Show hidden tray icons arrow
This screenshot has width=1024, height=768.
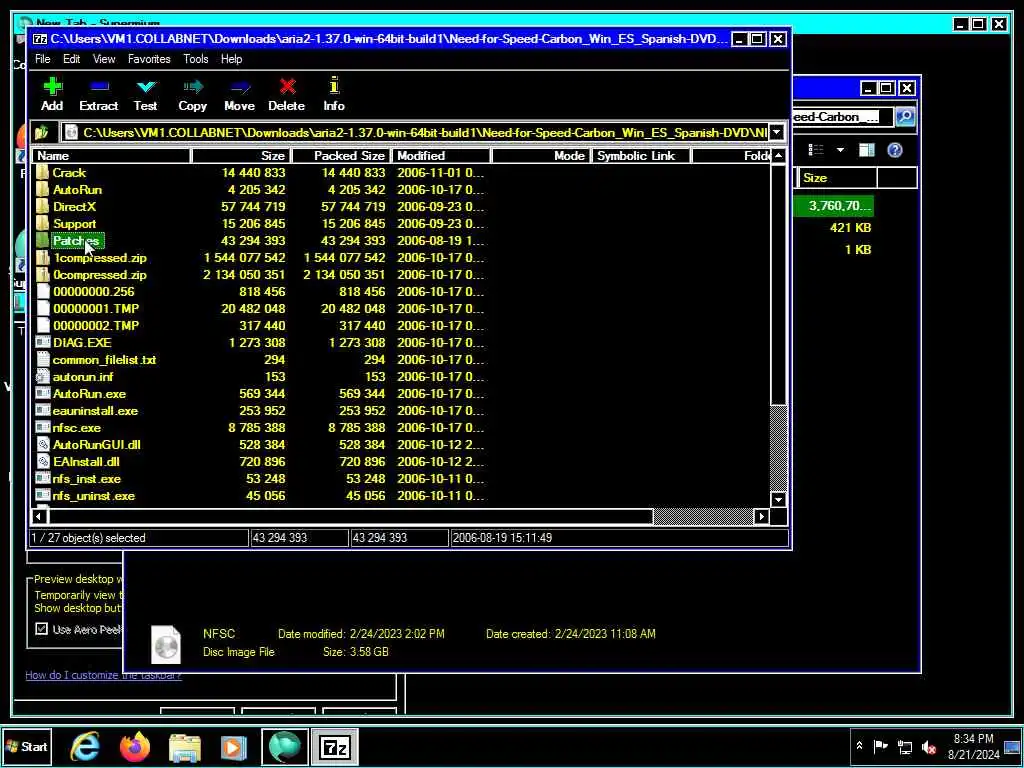coord(859,746)
